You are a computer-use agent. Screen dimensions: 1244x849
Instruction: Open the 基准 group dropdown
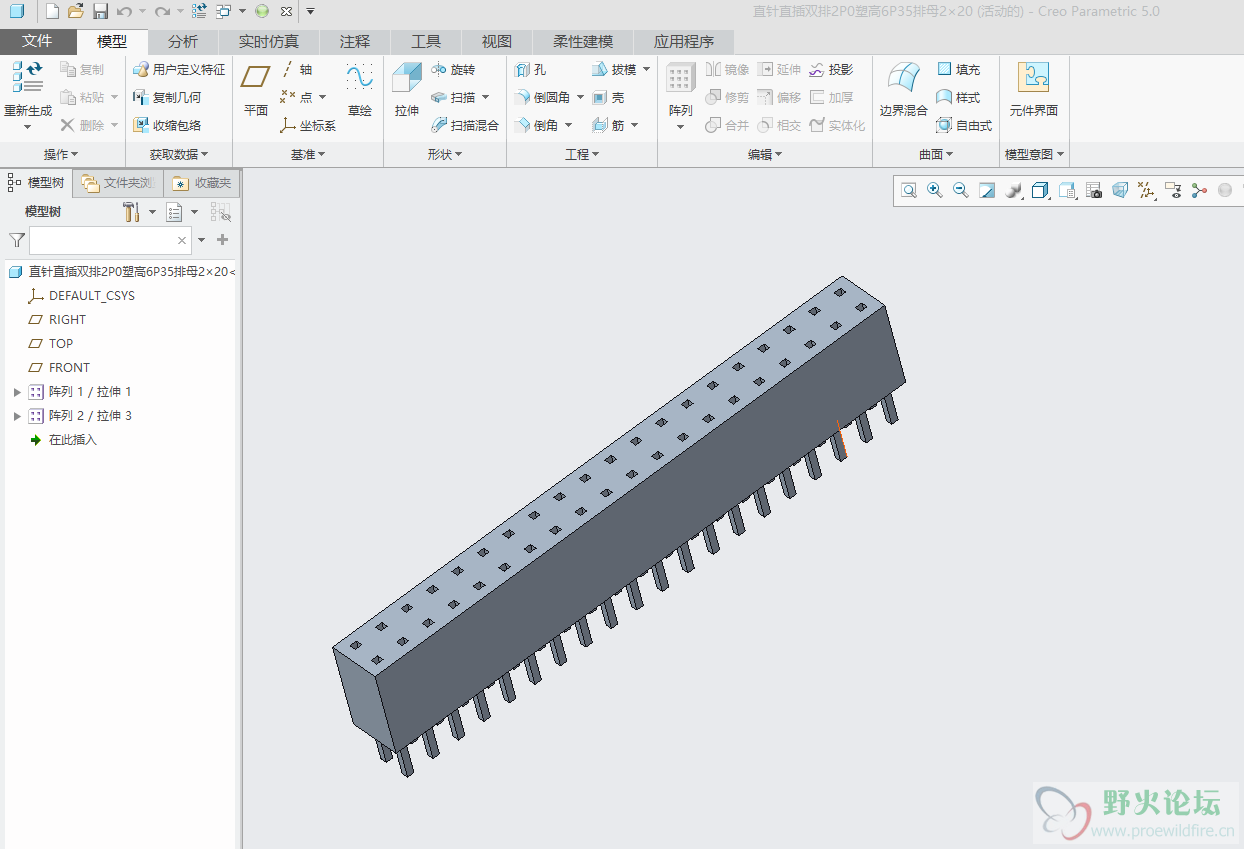pyautogui.click(x=308, y=155)
